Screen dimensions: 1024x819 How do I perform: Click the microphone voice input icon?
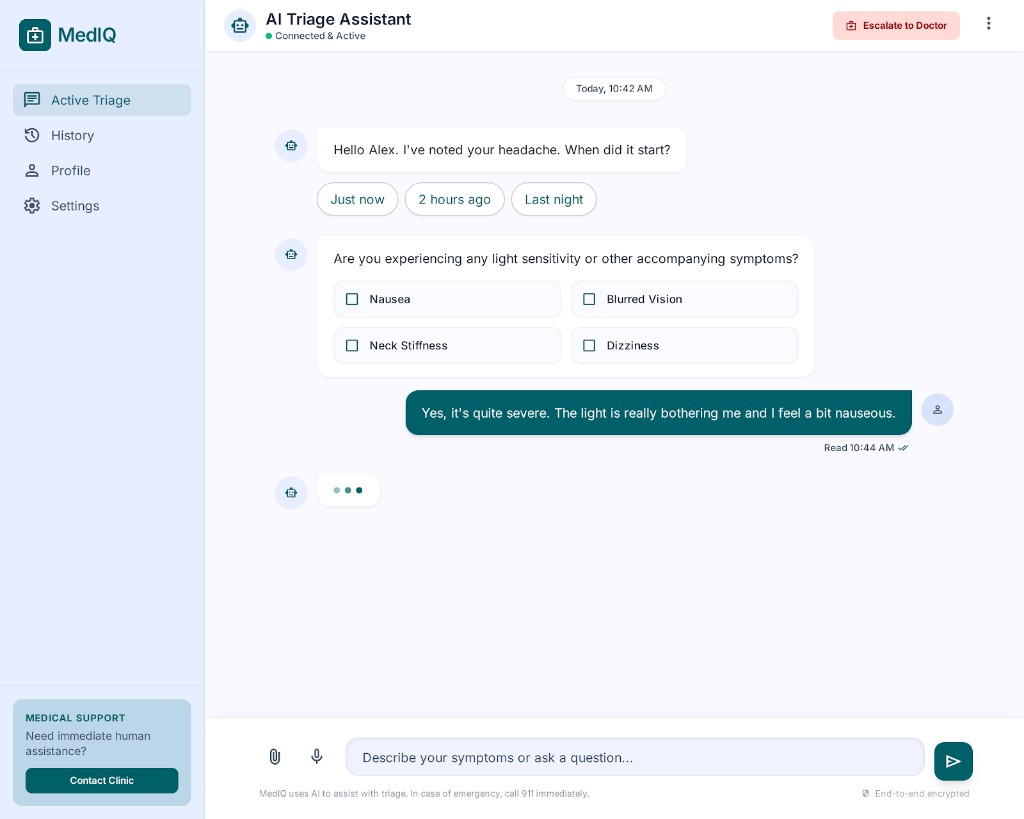pos(317,756)
